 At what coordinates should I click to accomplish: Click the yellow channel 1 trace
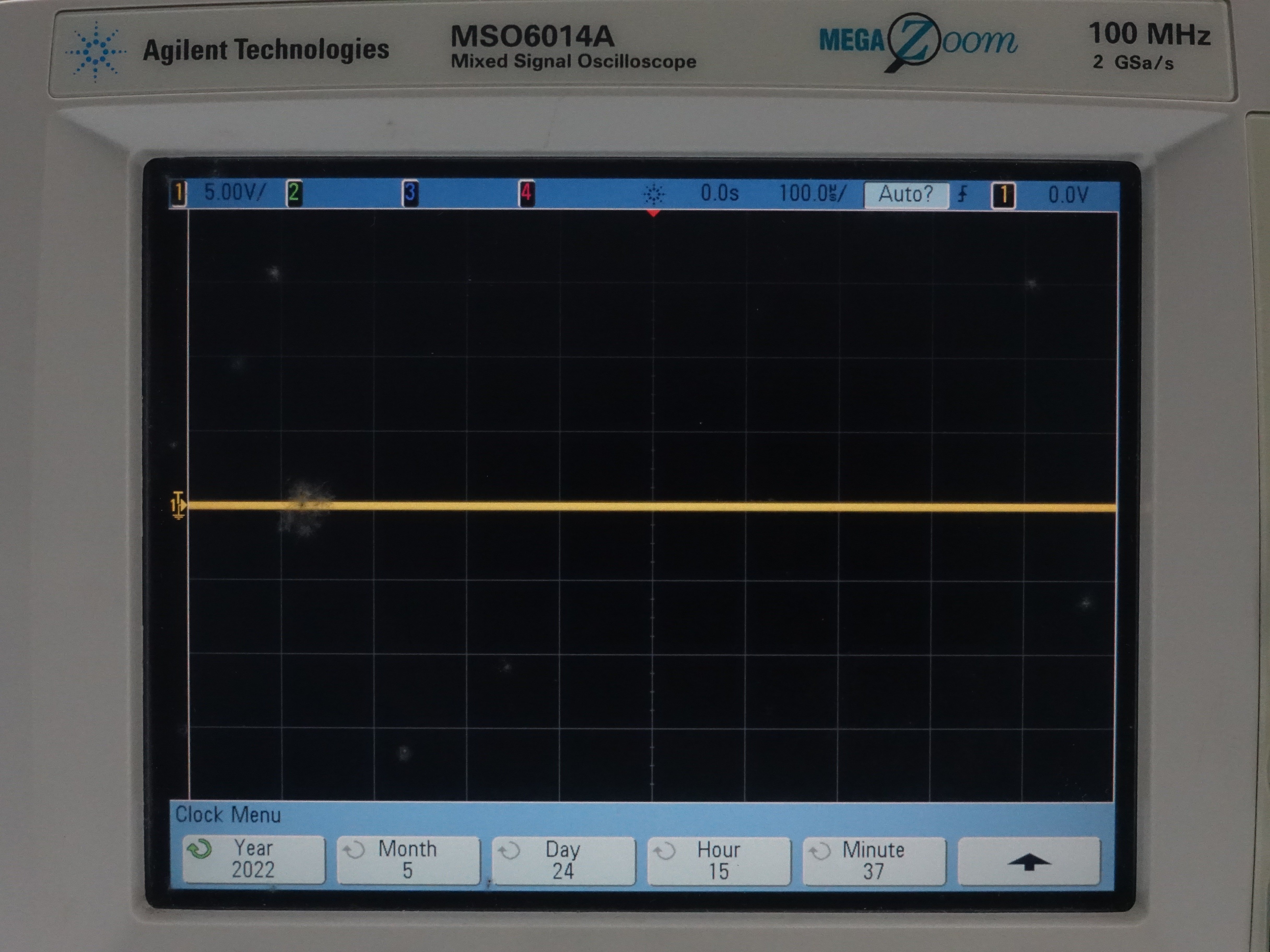(652, 507)
